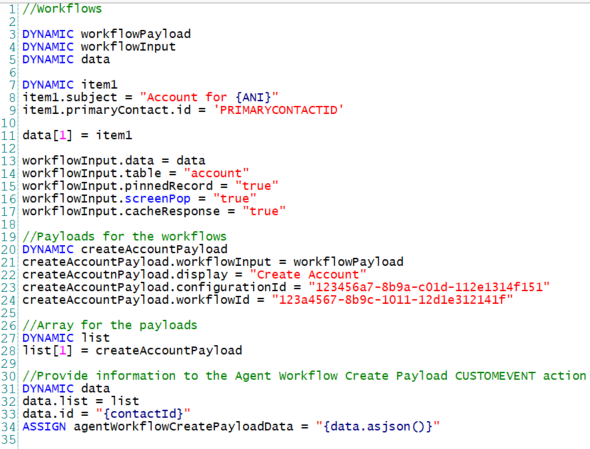Click the string "Account for {ANI}"
Viewport: 590px width, 449px height.
coord(209,97)
